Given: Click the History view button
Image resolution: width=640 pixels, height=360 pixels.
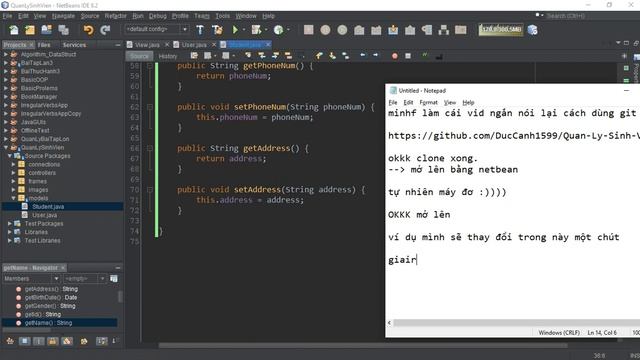Looking at the screenshot, I should point(168,56).
